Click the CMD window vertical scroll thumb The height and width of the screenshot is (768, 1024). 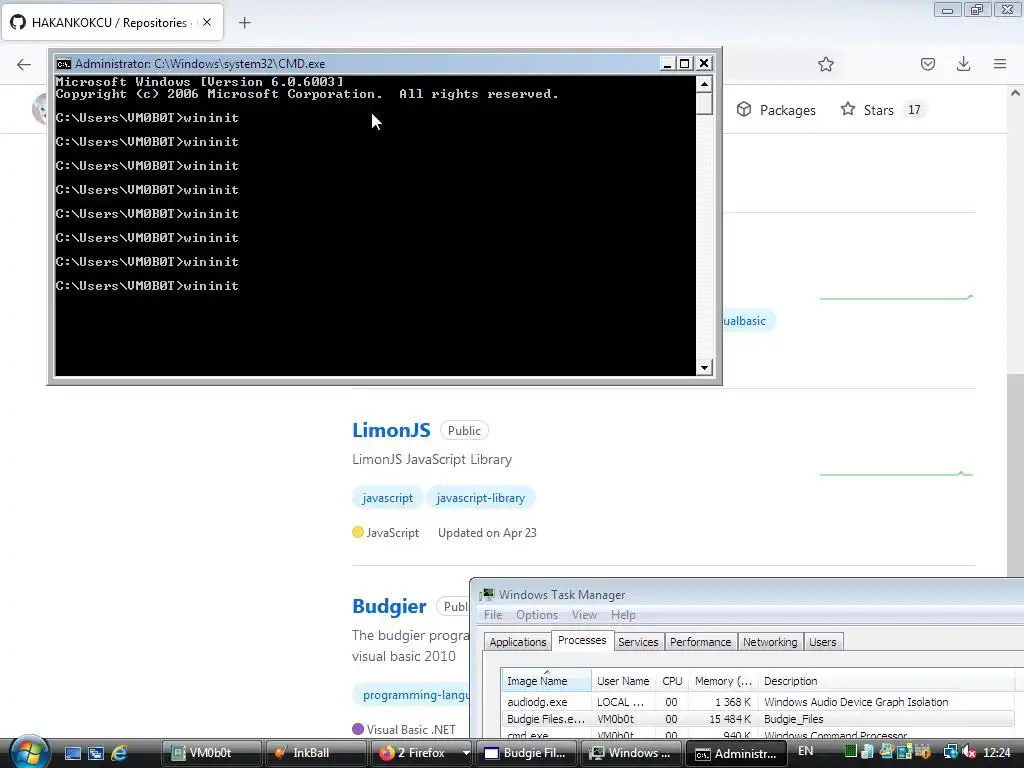coord(704,103)
